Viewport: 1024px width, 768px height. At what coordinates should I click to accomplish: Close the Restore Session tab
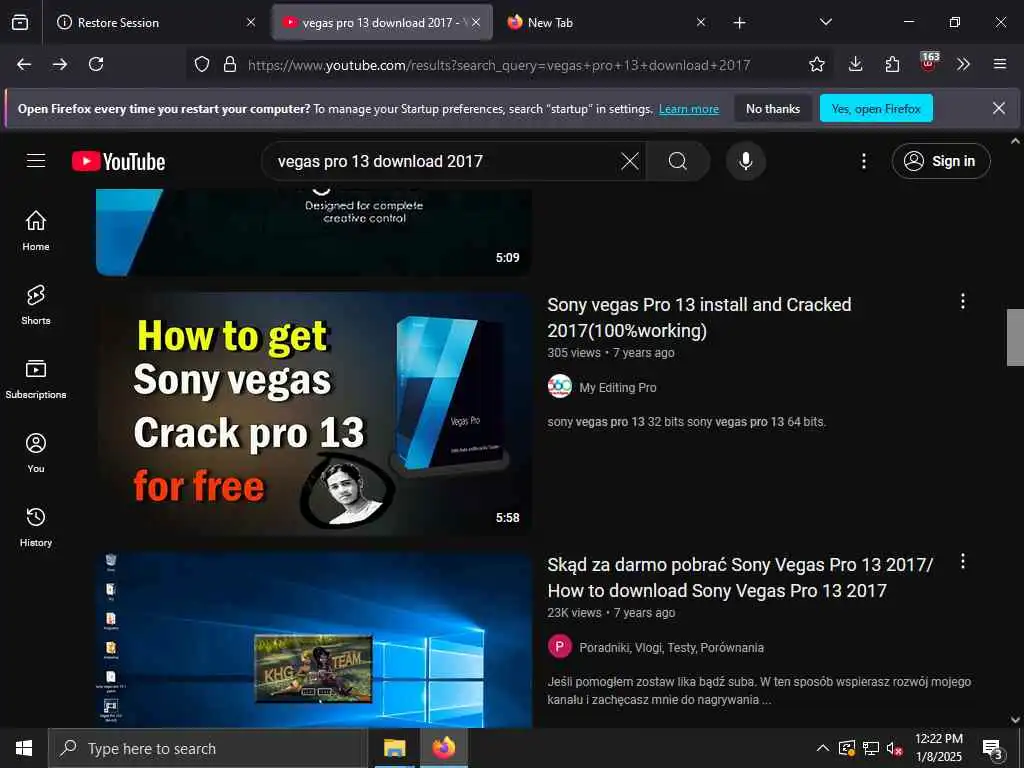pyautogui.click(x=251, y=22)
